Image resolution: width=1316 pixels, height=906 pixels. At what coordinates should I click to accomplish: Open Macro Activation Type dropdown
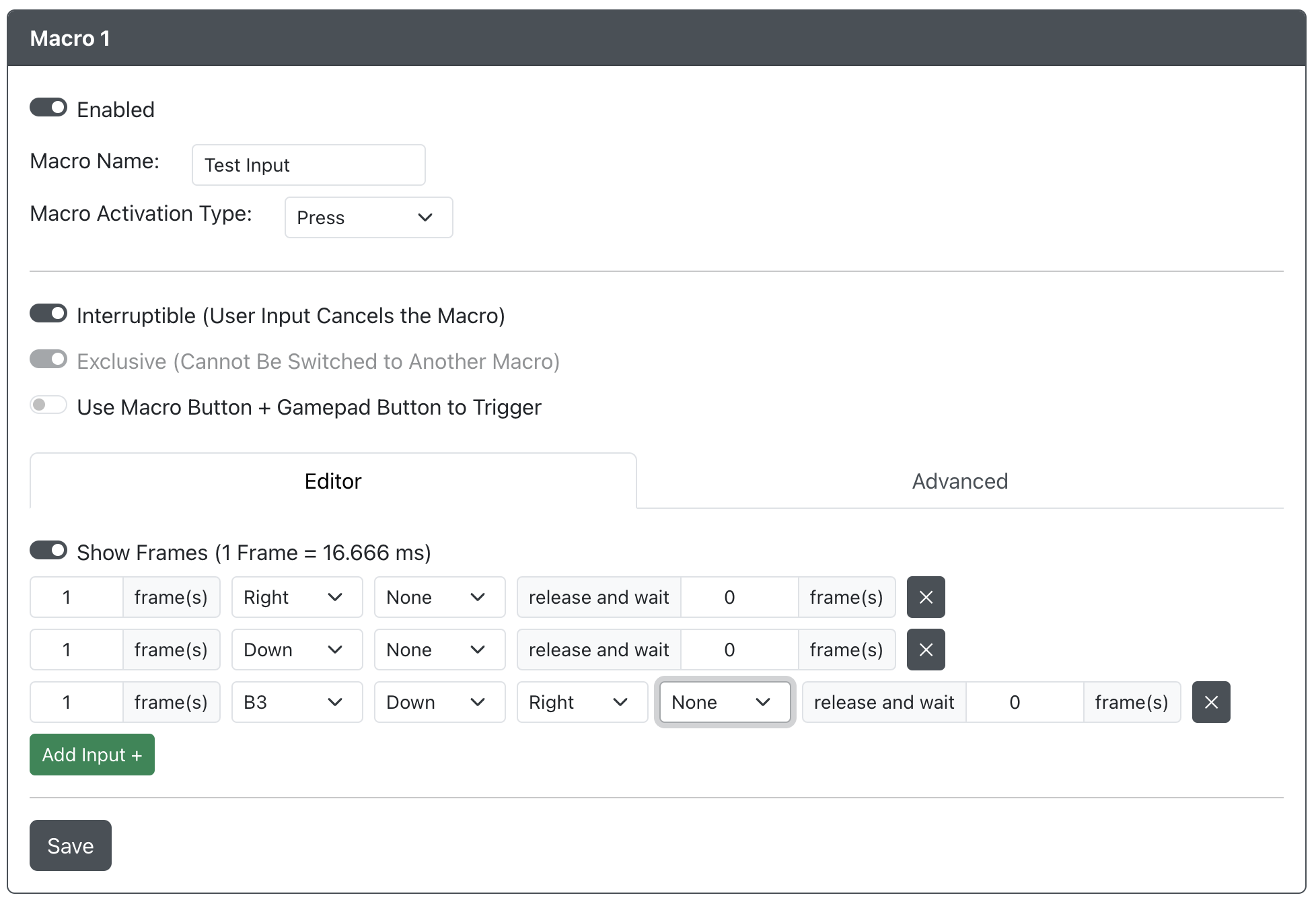tap(369, 217)
